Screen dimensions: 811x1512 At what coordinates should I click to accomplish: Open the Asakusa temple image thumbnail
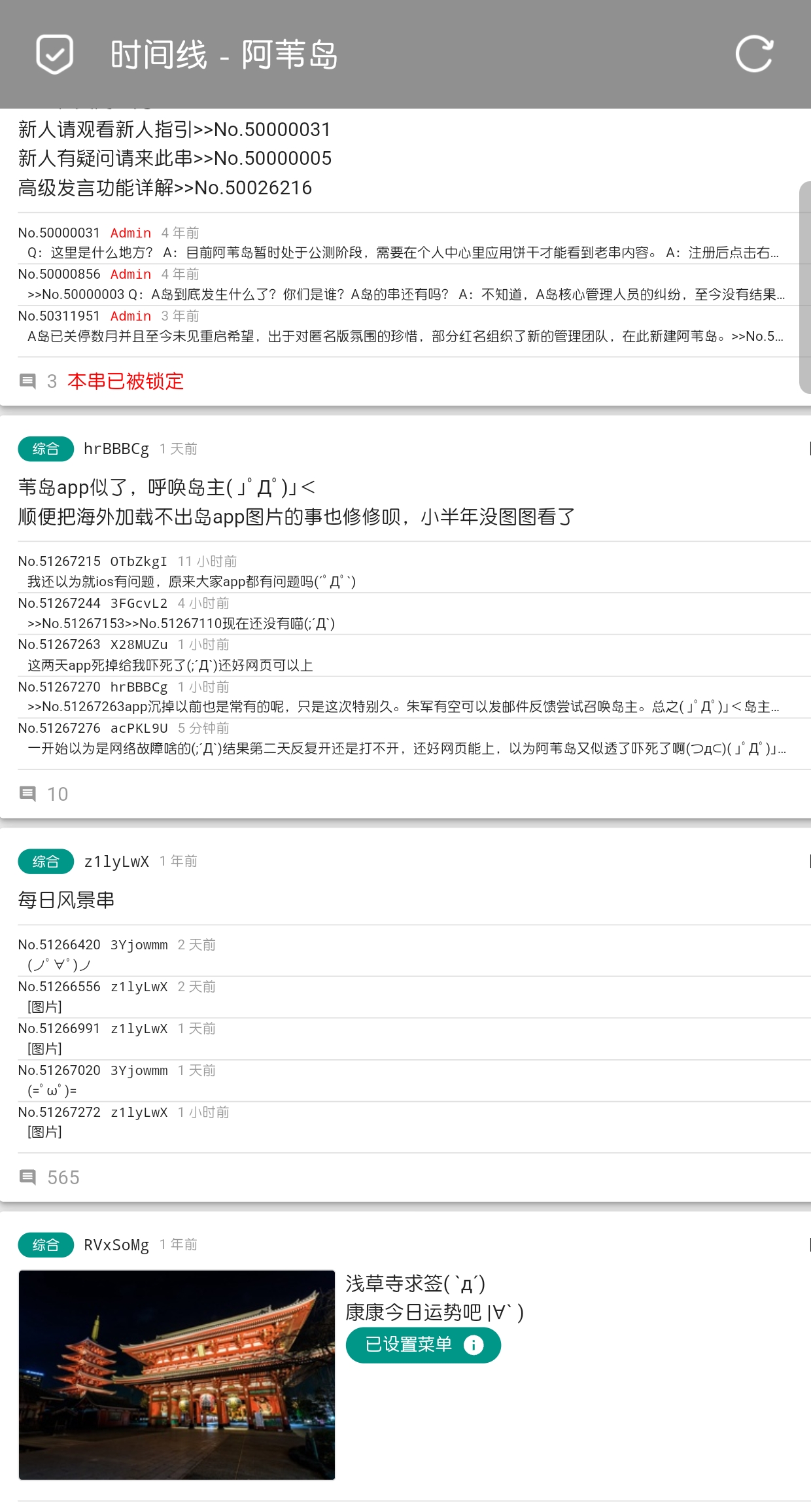click(x=177, y=1375)
